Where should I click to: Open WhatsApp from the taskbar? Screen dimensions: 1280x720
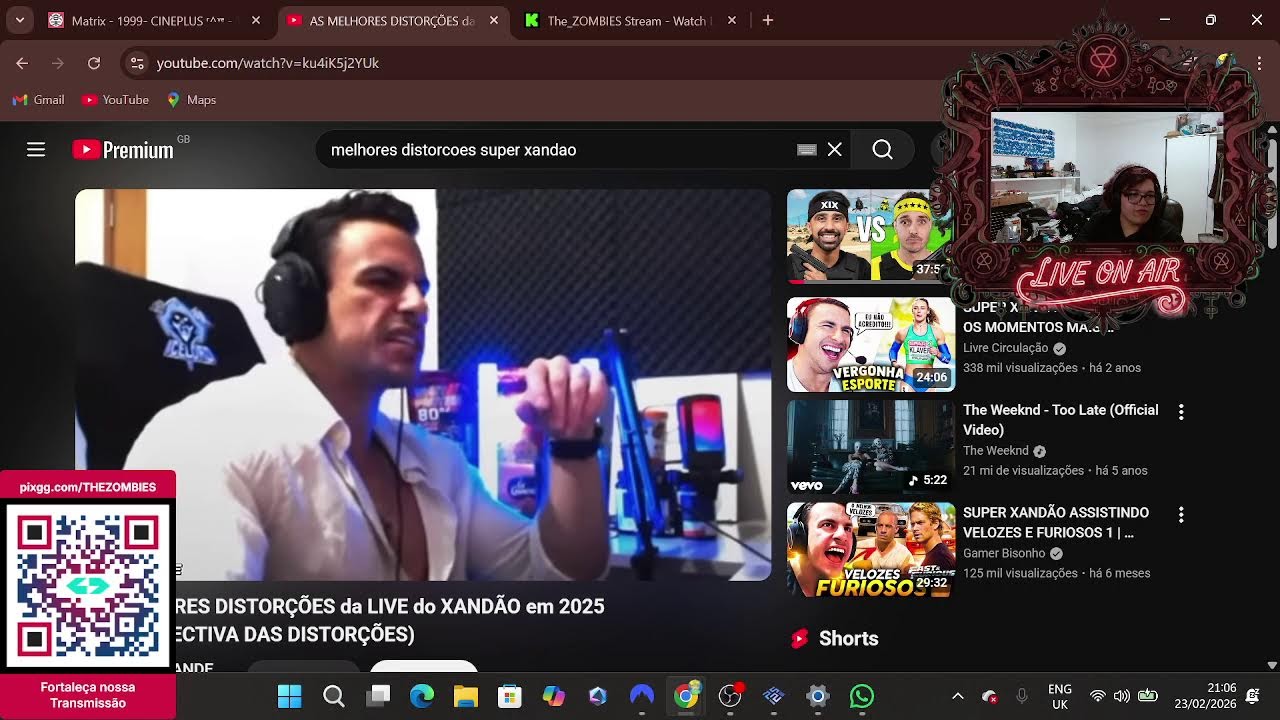[x=862, y=696]
